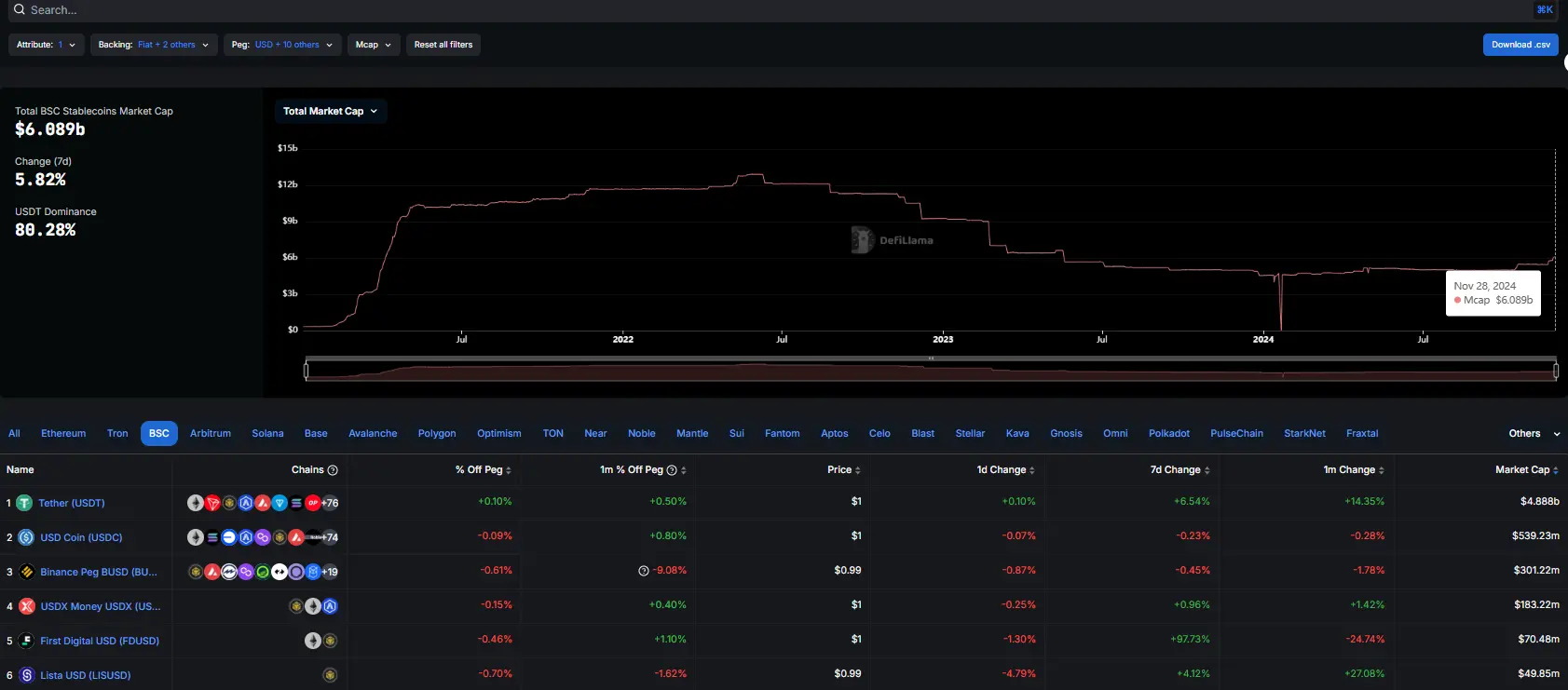Open the Polygon chain tab

click(437, 433)
